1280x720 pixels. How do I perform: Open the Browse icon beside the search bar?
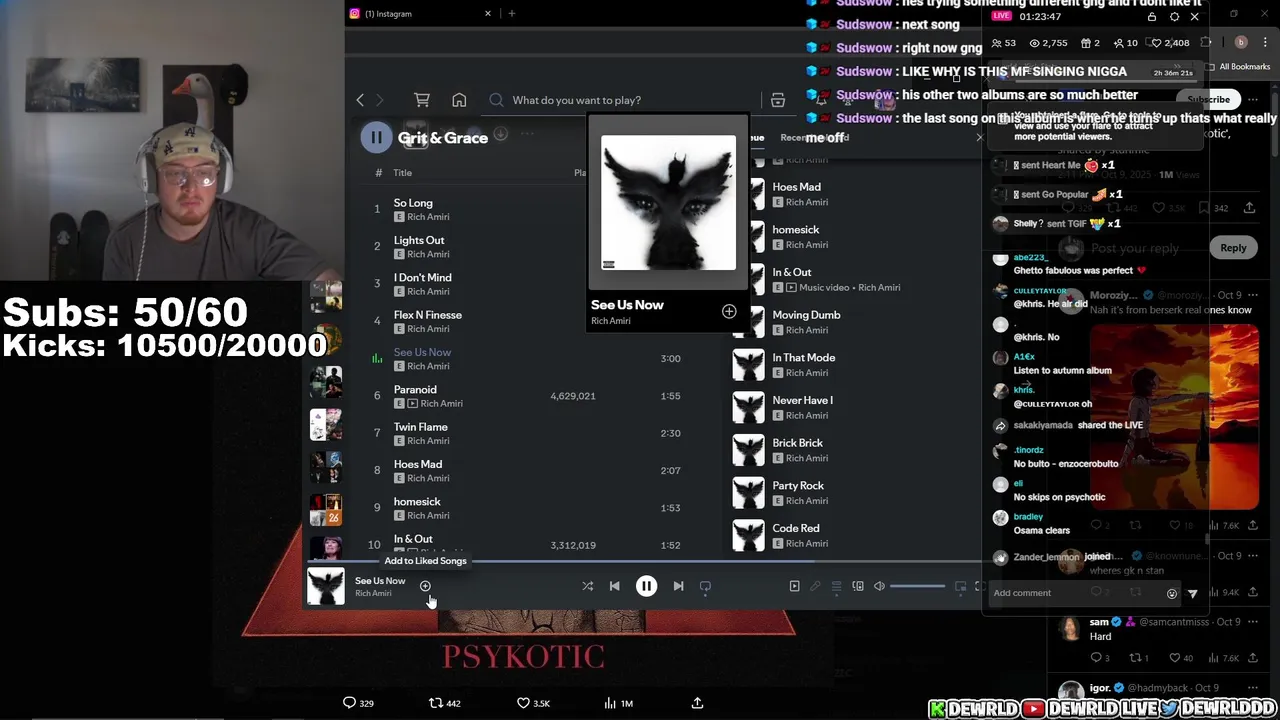777,100
